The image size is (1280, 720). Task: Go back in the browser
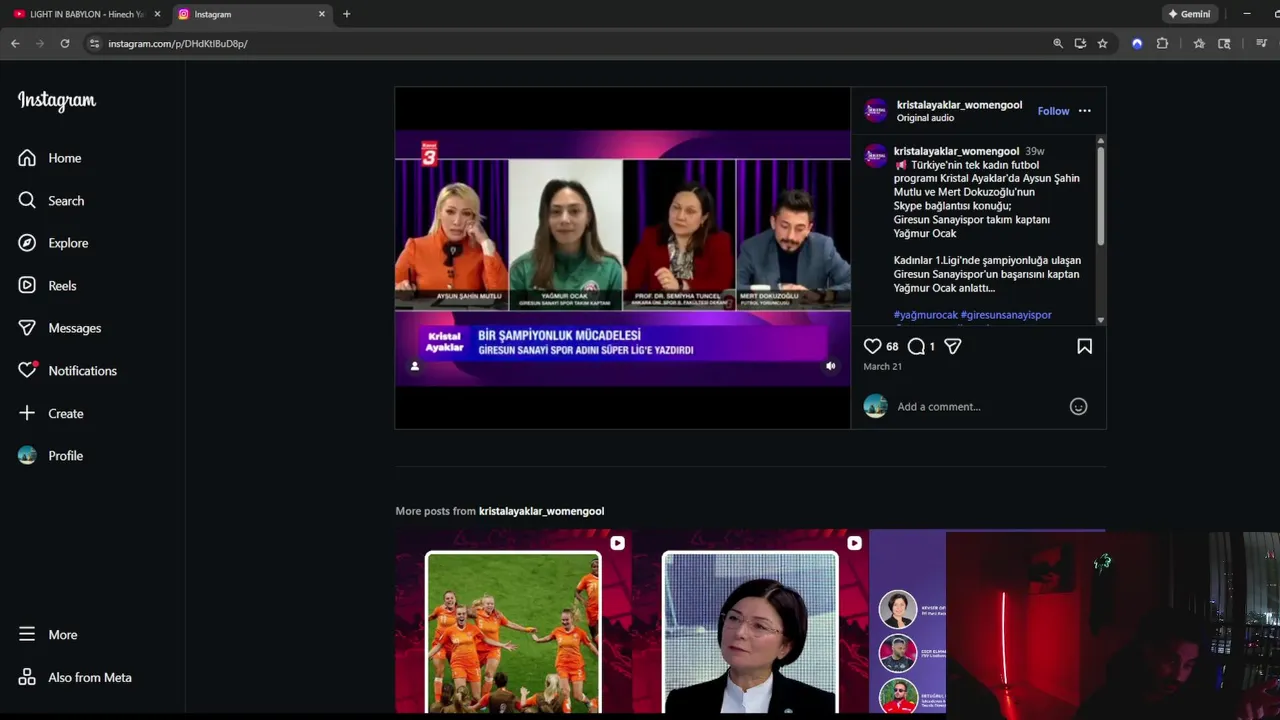(x=15, y=44)
